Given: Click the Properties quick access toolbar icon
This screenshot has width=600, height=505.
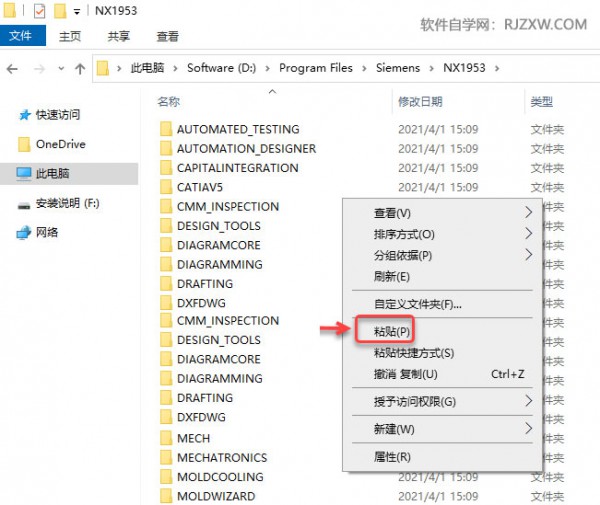Looking at the screenshot, I should pos(39,11).
